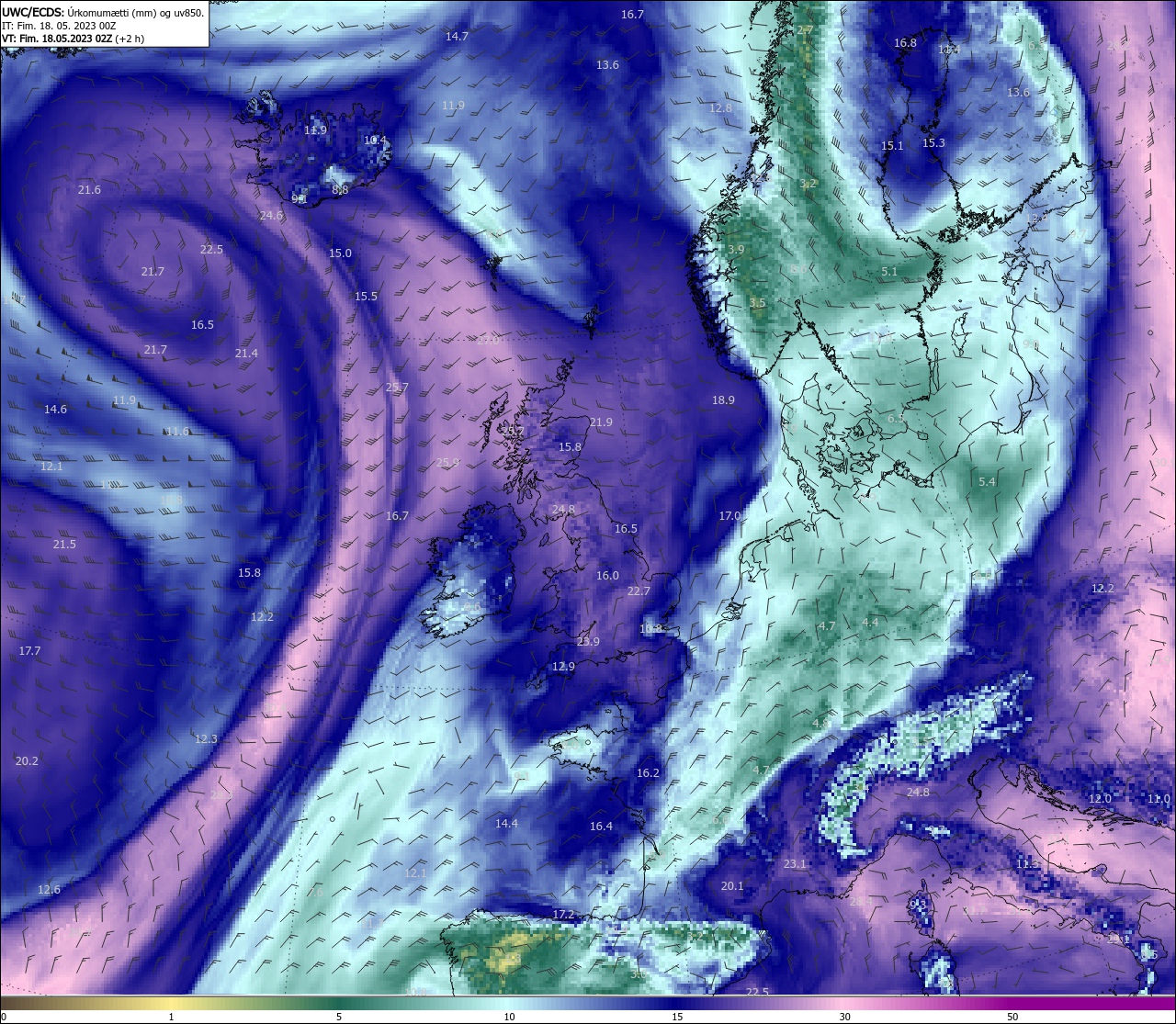
Task: Click the map value '14.6'
Action: point(55,410)
